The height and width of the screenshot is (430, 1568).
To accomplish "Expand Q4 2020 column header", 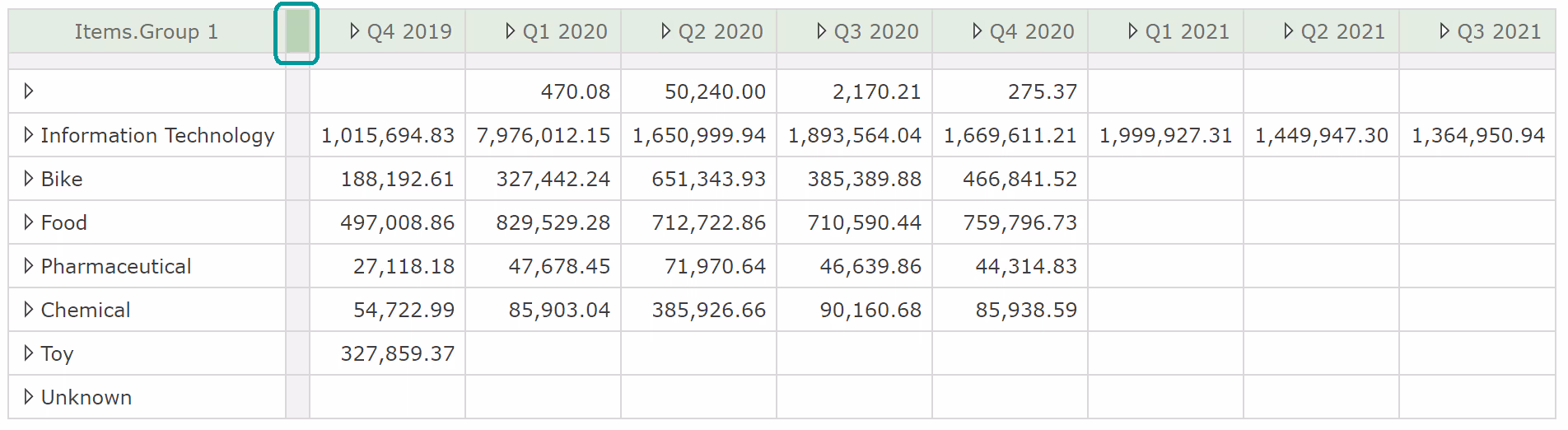I will click(x=978, y=31).
